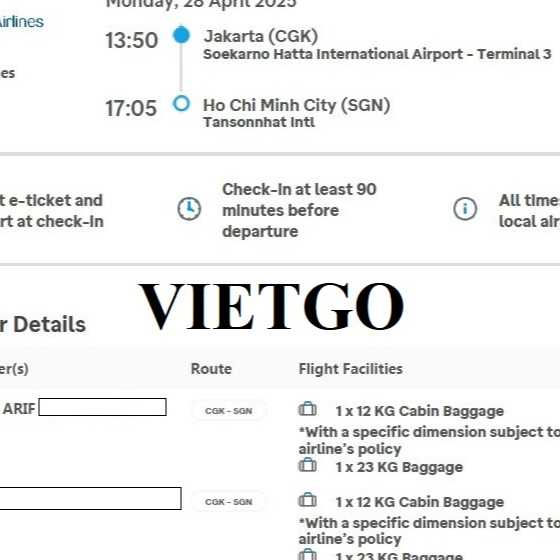560x560 pixels.
Task: Click the 13:50 departure time
Action: coord(131,40)
